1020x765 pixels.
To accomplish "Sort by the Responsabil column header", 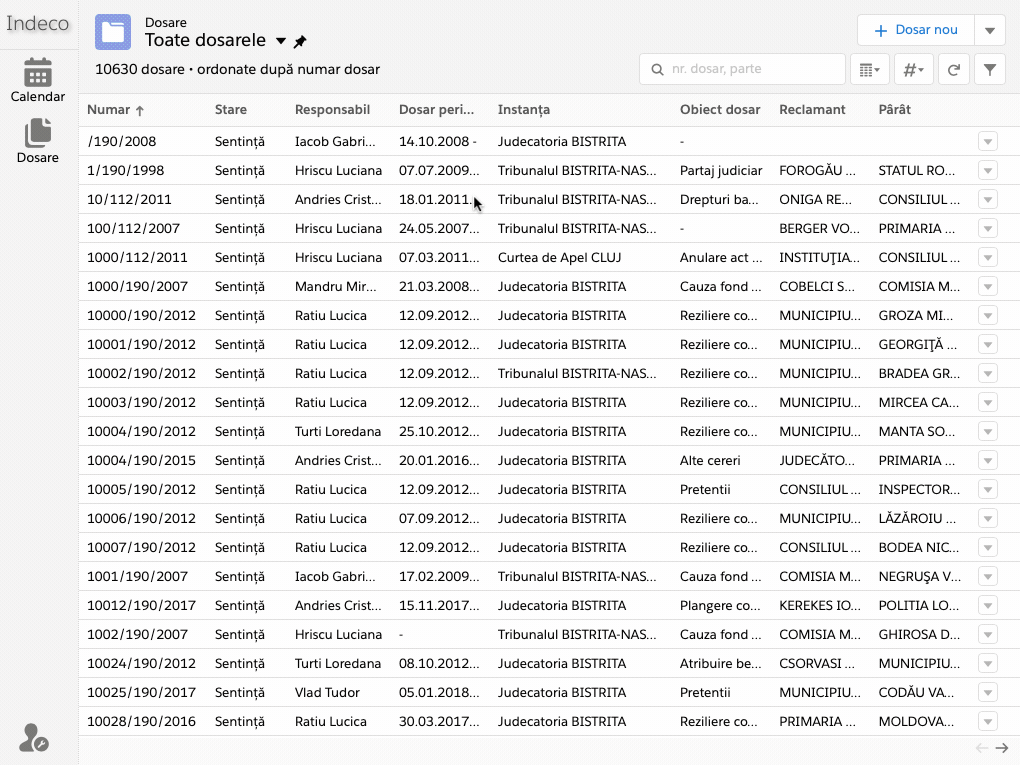I will (332, 110).
